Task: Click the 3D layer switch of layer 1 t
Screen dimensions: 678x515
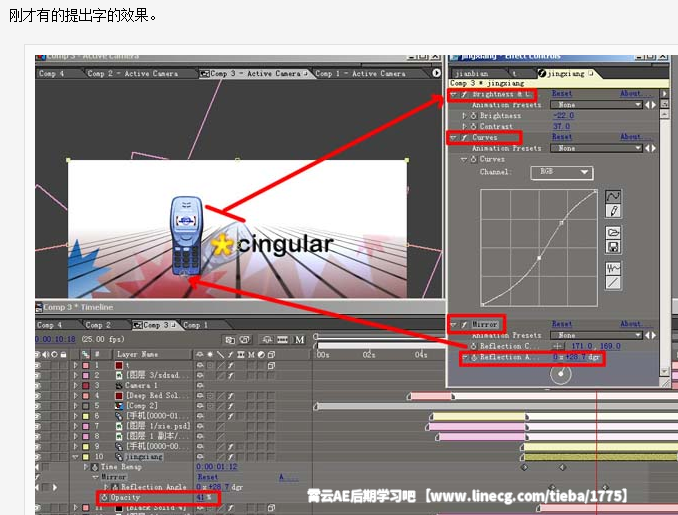Action: point(271,366)
